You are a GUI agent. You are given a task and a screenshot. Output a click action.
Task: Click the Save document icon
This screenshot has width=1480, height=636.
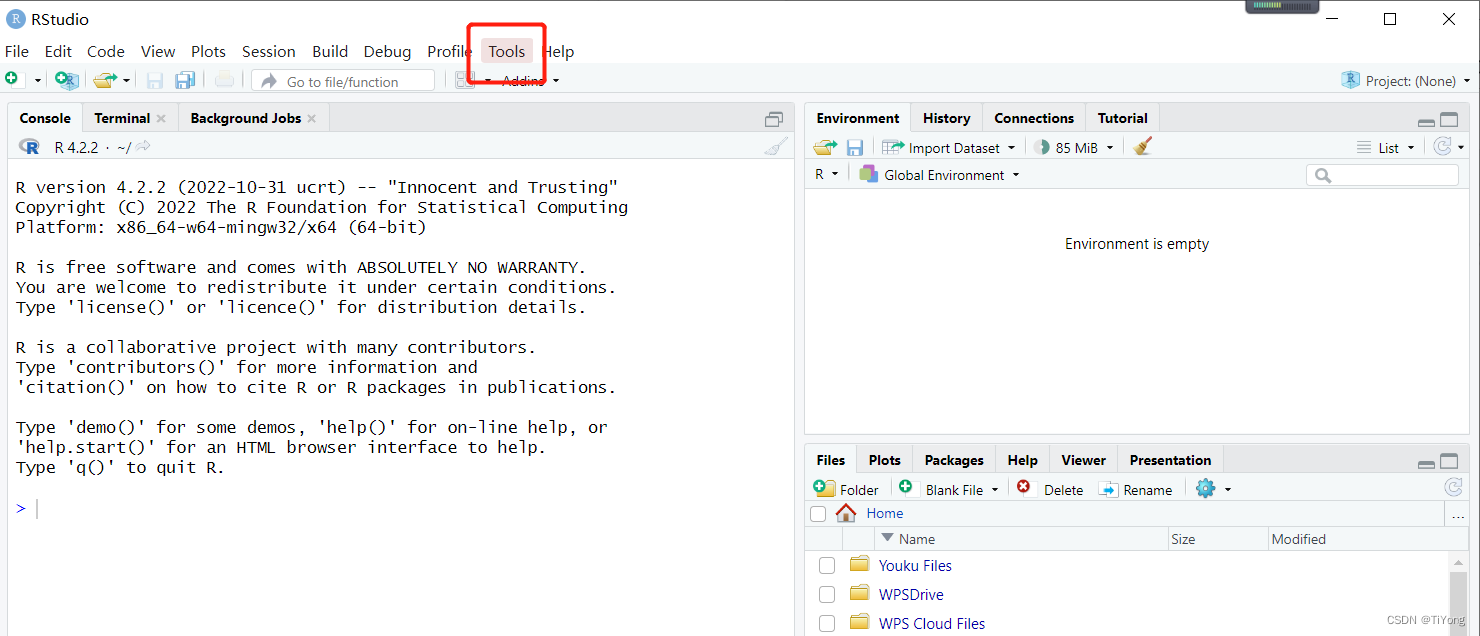point(155,80)
